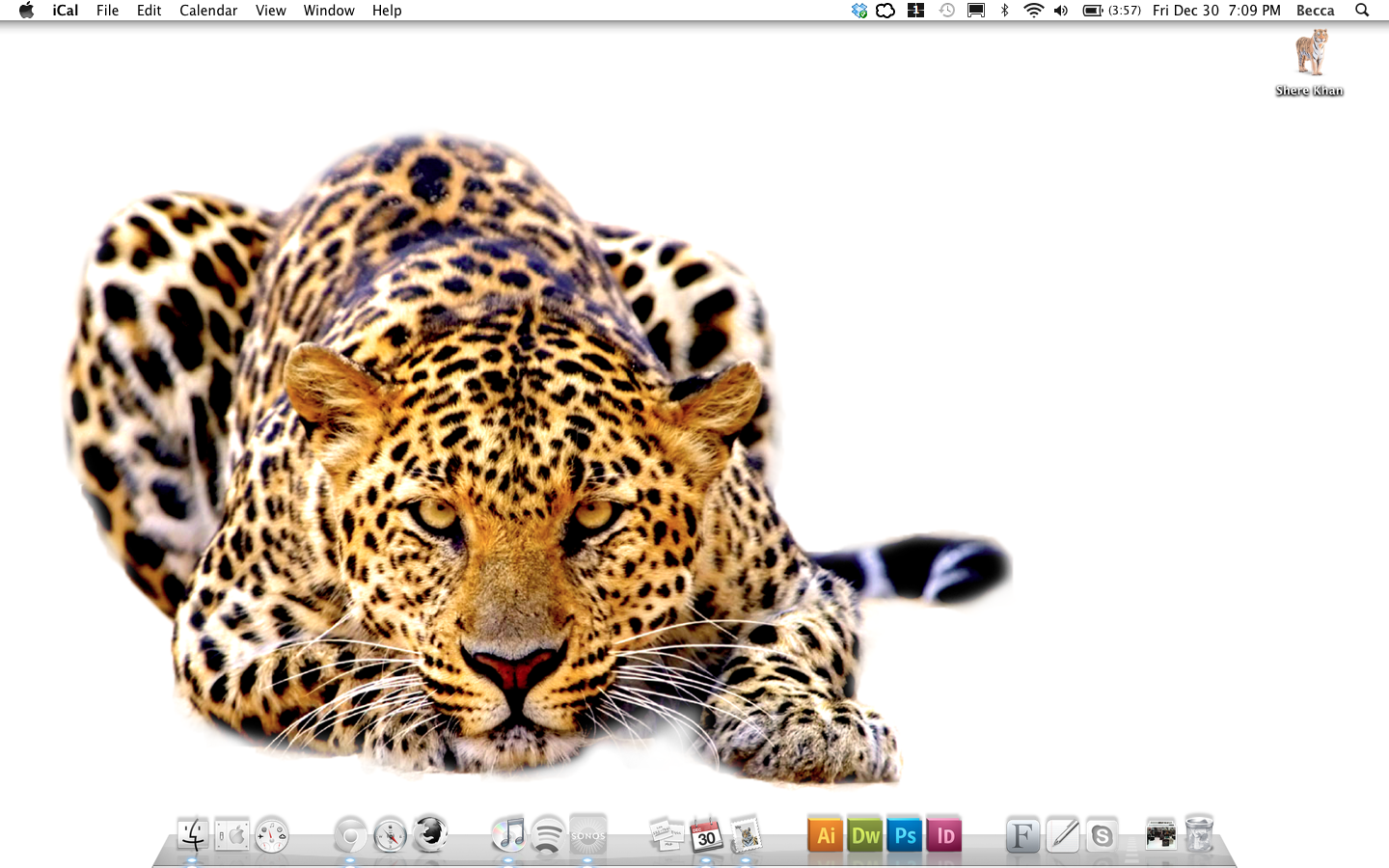
Task: Launch Safari from the dock
Action: [391, 835]
